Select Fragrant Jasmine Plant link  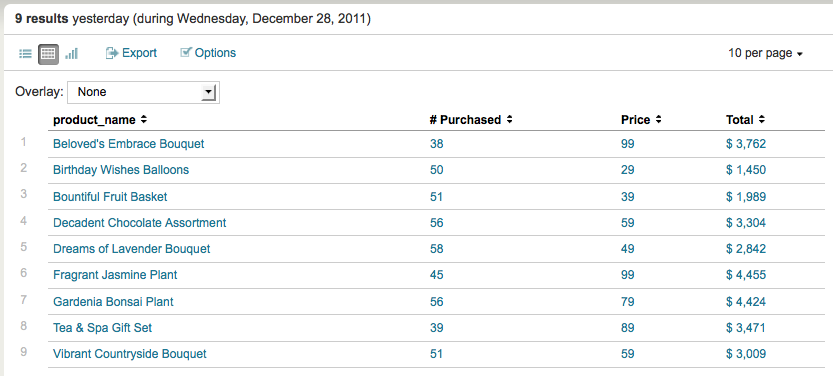[115, 275]
